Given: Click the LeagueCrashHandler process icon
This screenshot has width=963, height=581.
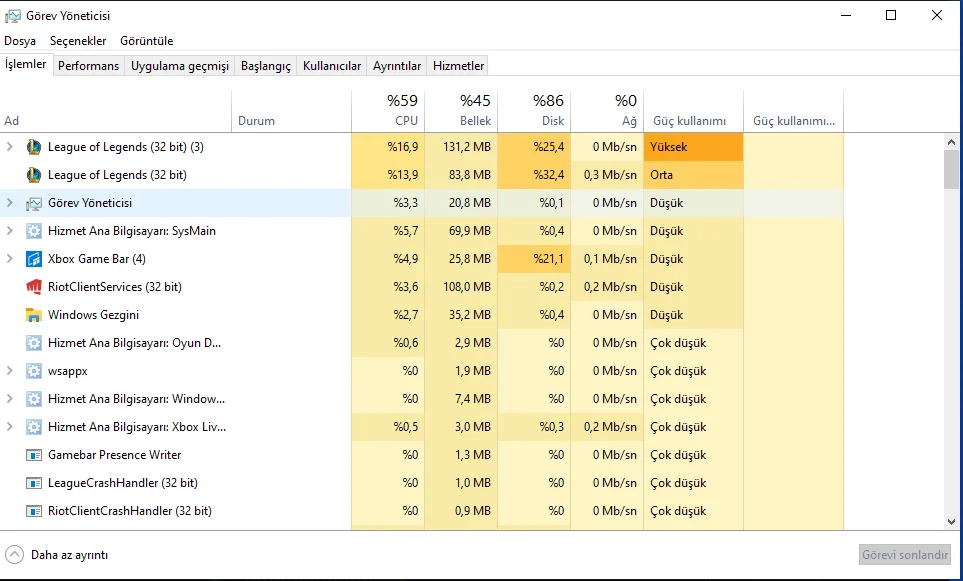Looking at the screenshot, I should coord(33,483).
